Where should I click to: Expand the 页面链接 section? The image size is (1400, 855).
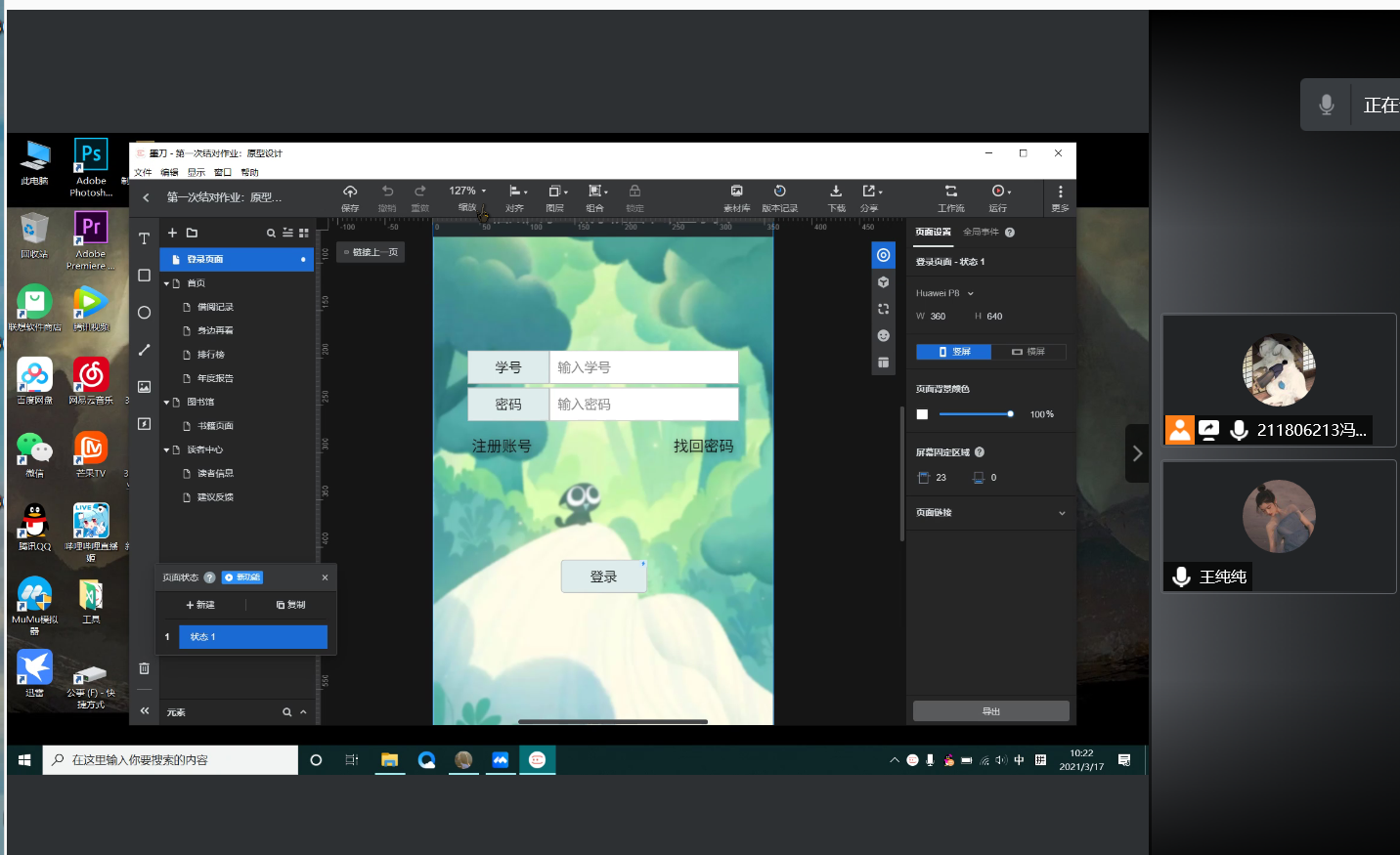tap(1062, 513)
